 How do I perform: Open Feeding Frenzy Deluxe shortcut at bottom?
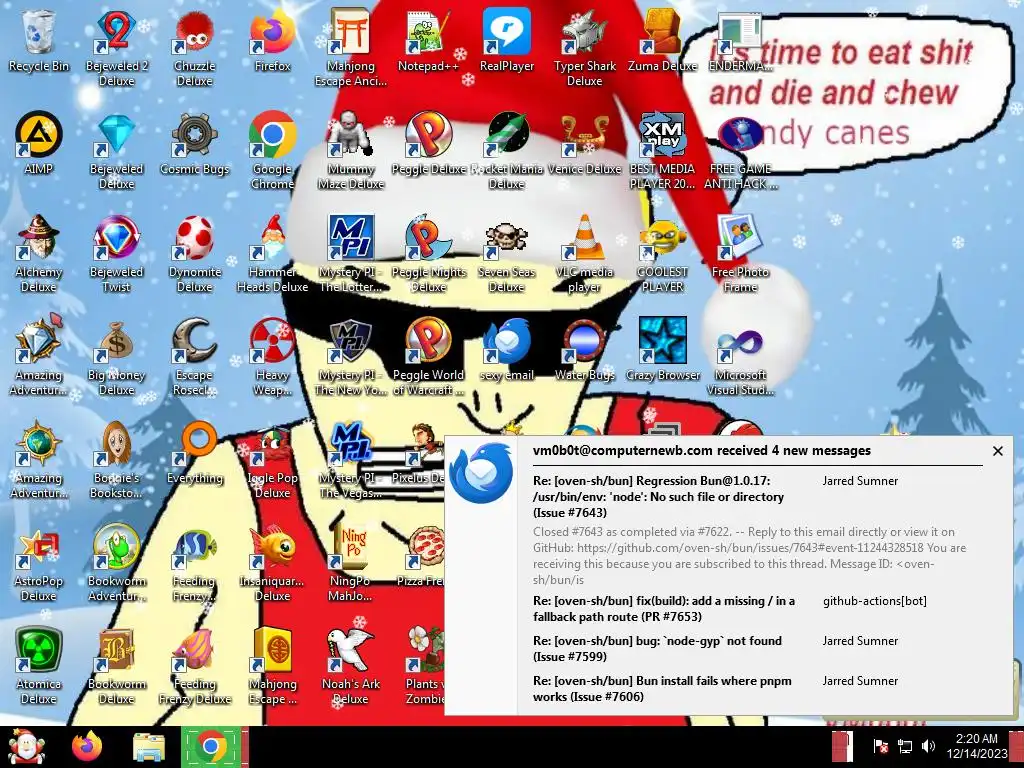195,666
